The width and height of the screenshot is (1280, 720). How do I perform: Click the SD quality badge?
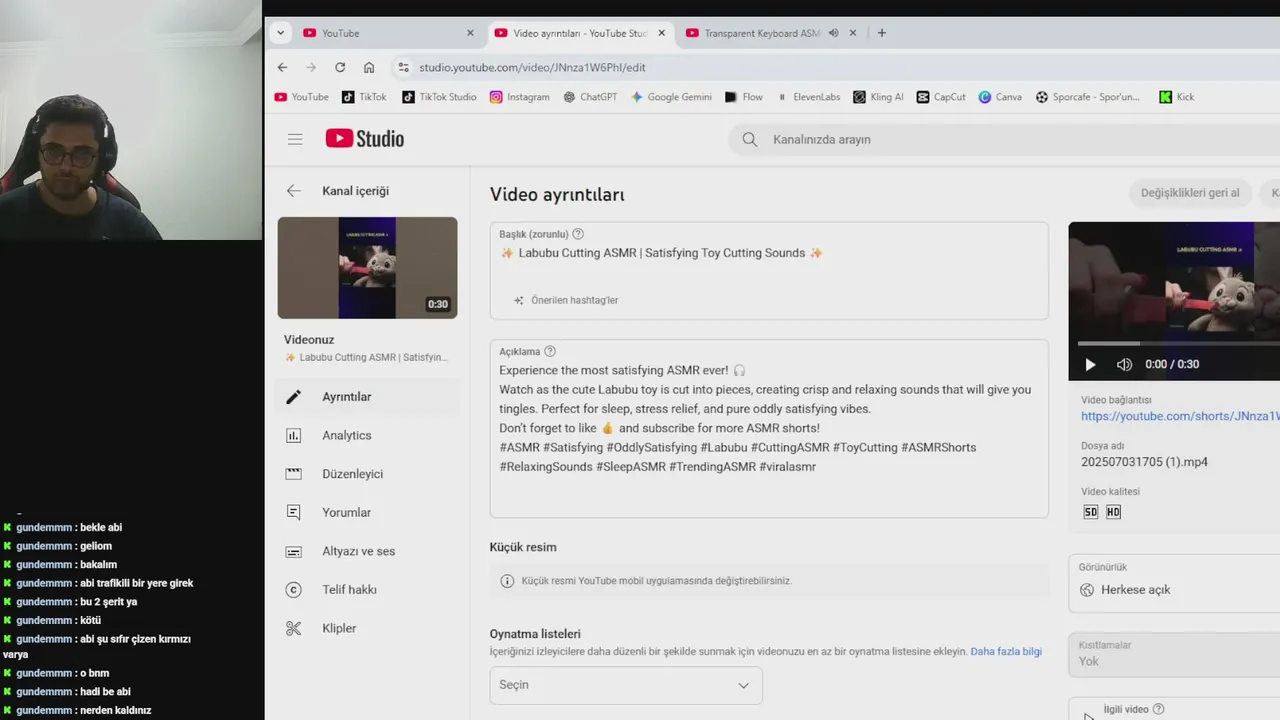[x=1090, y=512]
